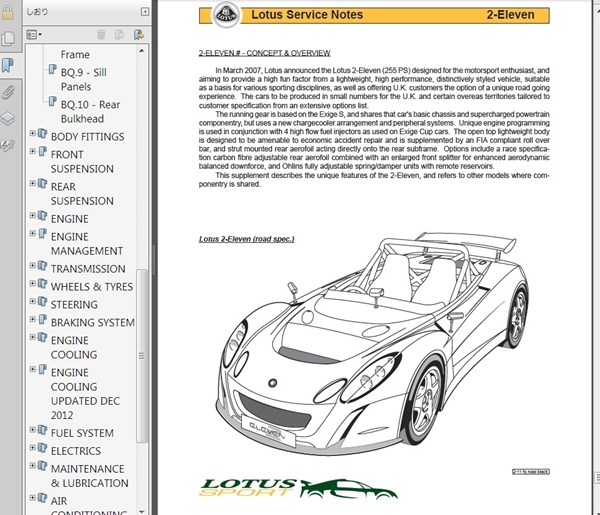Go to the ELECTRICS bookmark
Screen dimensions: 600x515
tap(76, 451)
